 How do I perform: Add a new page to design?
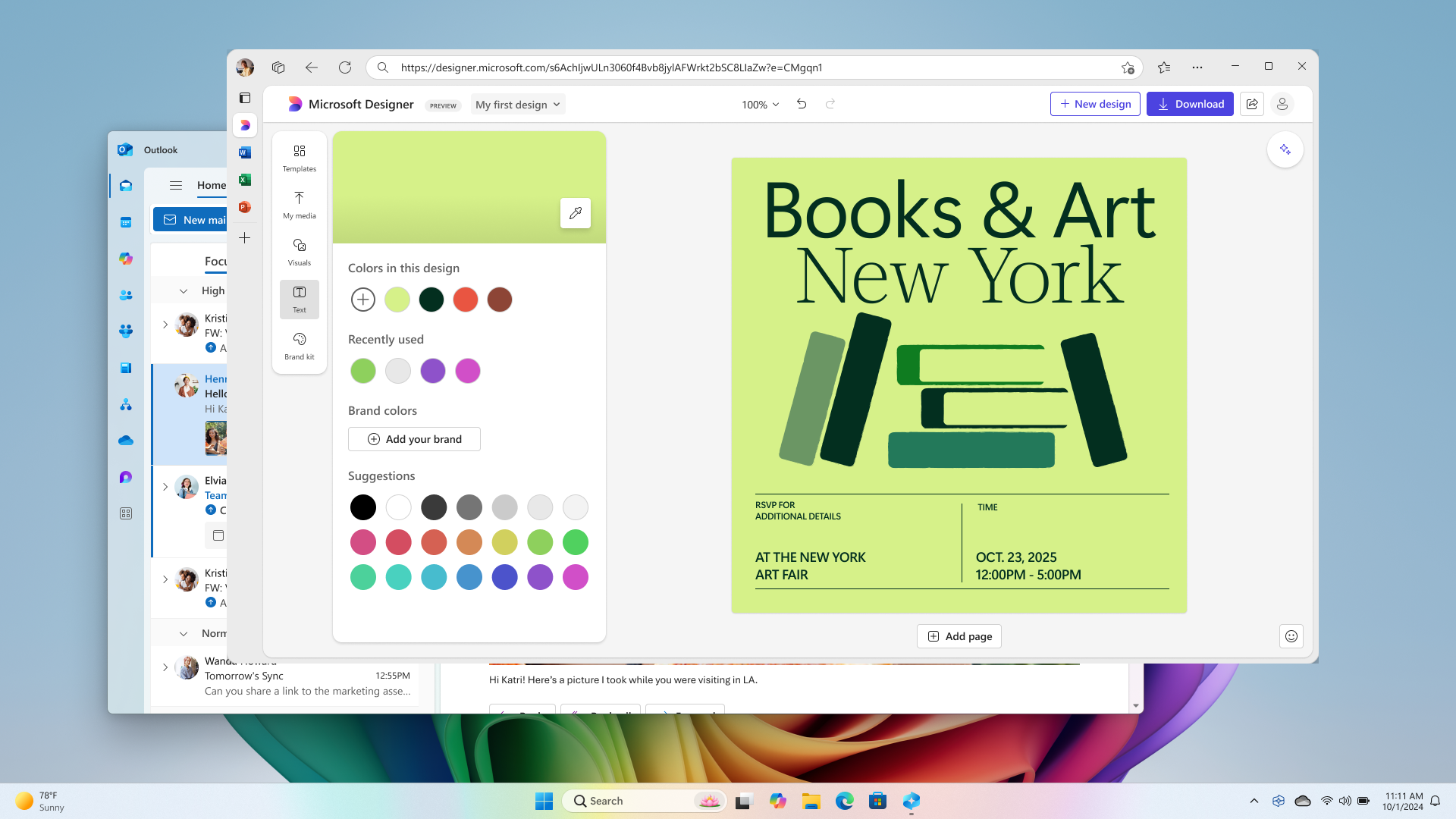959,636
